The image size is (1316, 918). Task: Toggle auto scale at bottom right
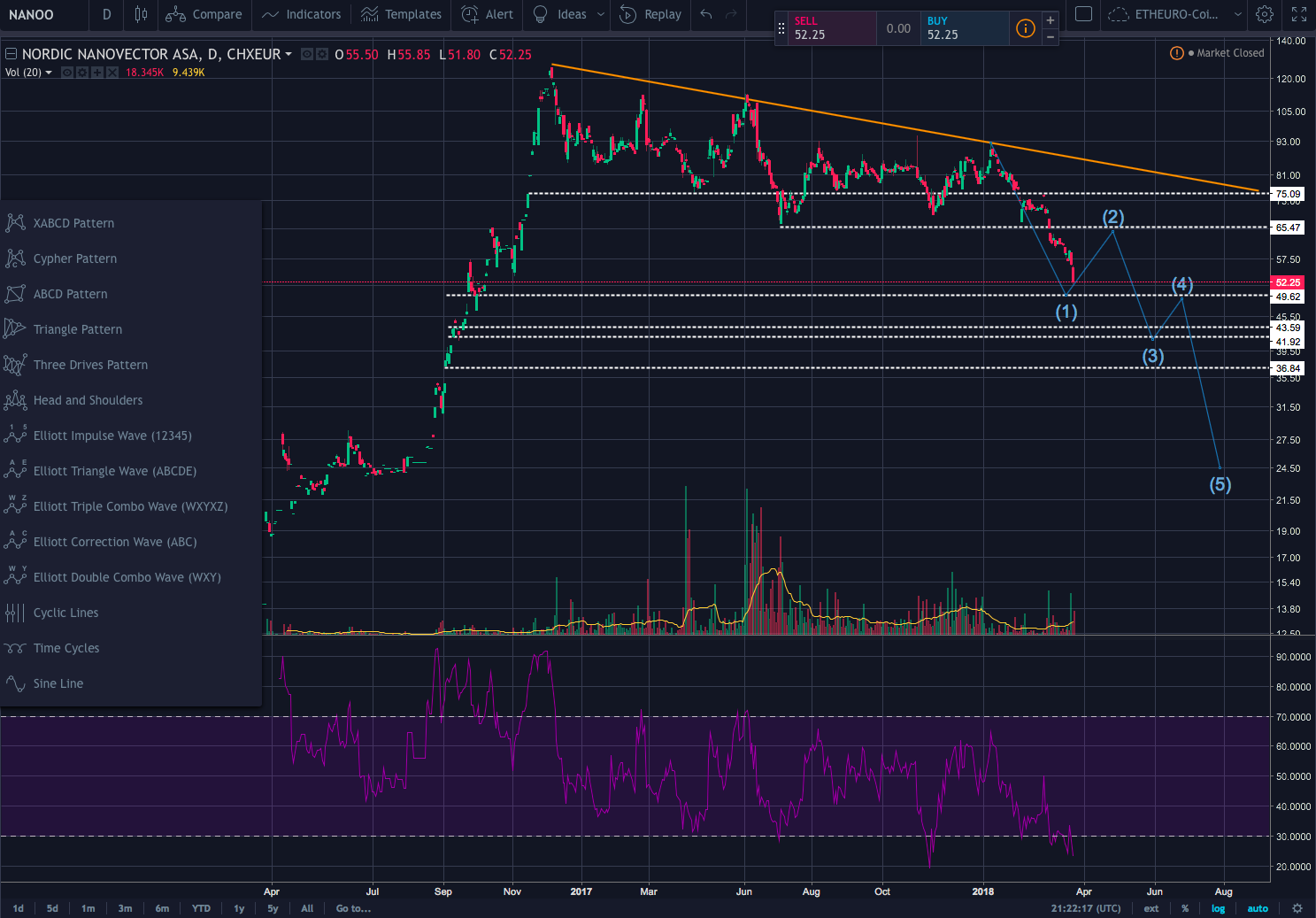1258,908
